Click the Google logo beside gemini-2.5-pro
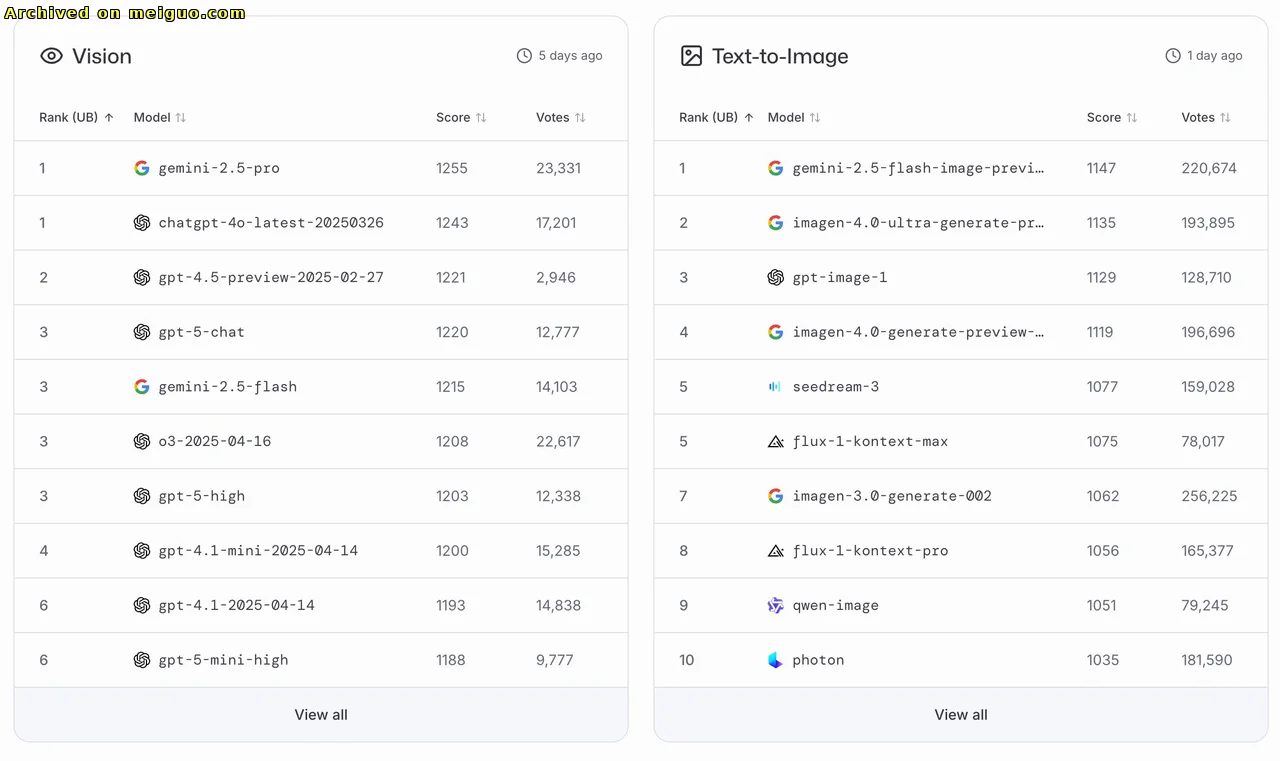1280x761 pixels. coord(142,168)
